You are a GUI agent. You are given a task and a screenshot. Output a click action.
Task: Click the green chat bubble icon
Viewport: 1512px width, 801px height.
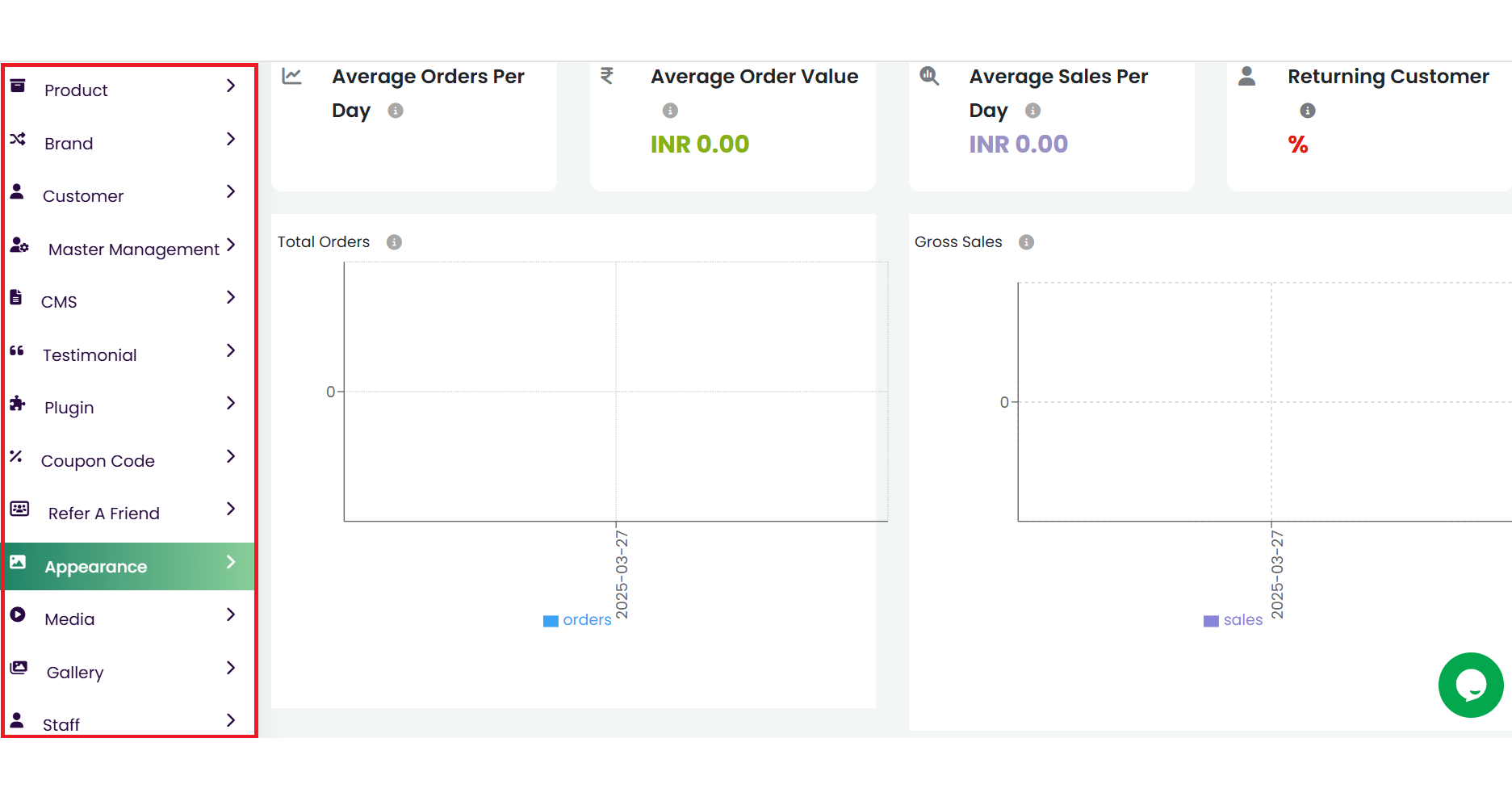(x=1470, y=685)
